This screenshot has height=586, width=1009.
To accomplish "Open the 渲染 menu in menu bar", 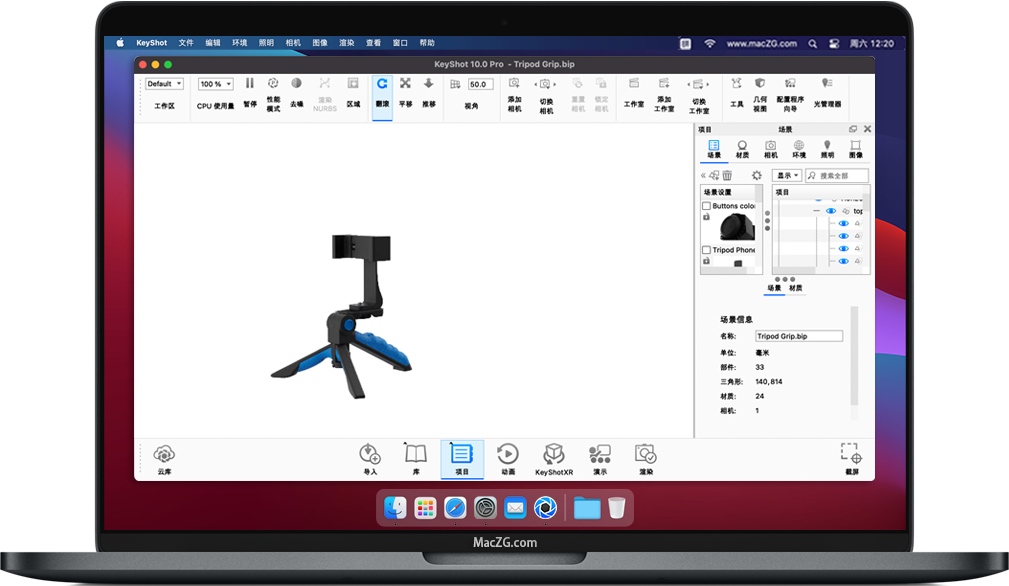I will tap(347, 43).
